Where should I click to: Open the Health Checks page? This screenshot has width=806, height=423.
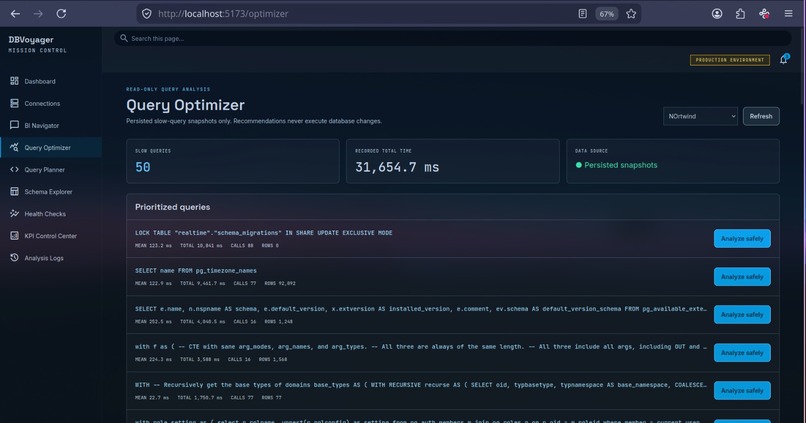coord(50,214)
